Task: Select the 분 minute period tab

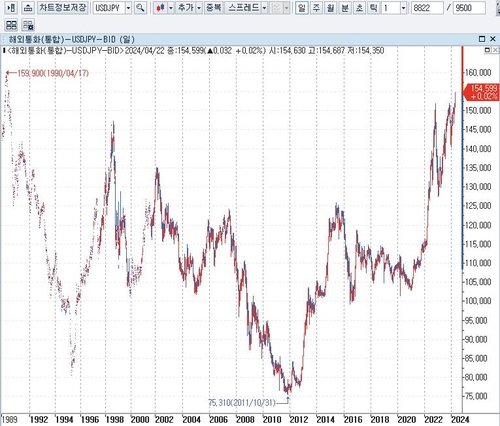Action: tap(345, 8)
